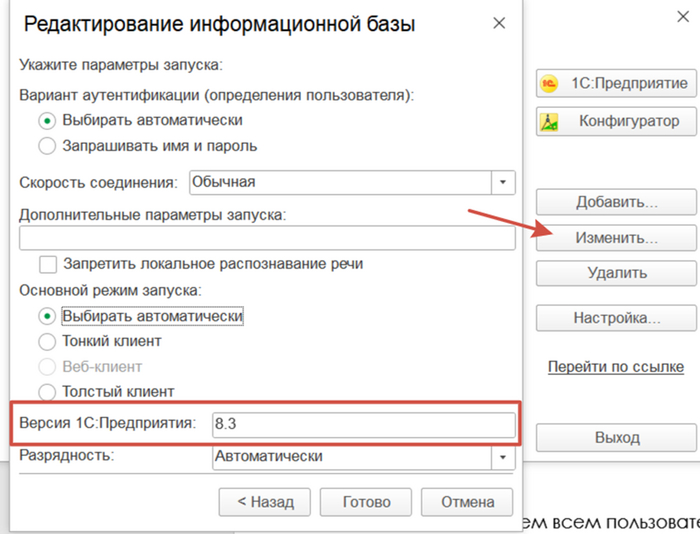Screen dimensions: 700x534
Task: Choose Толстый клиент launch mode
Action: point(47,392)
